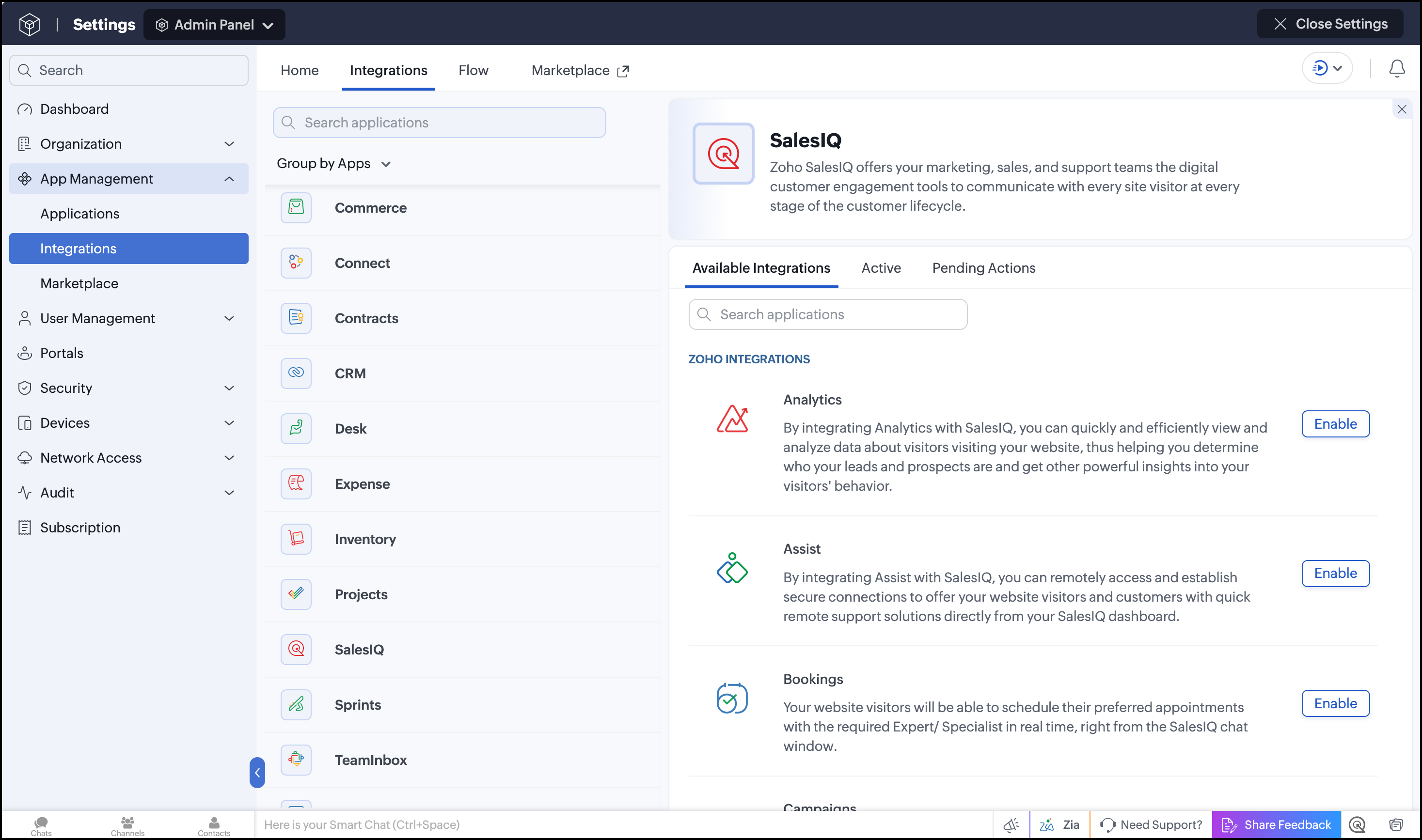Select the Available Integrations tab
This screenshot has width=1422, height=840.
[761, 268]
